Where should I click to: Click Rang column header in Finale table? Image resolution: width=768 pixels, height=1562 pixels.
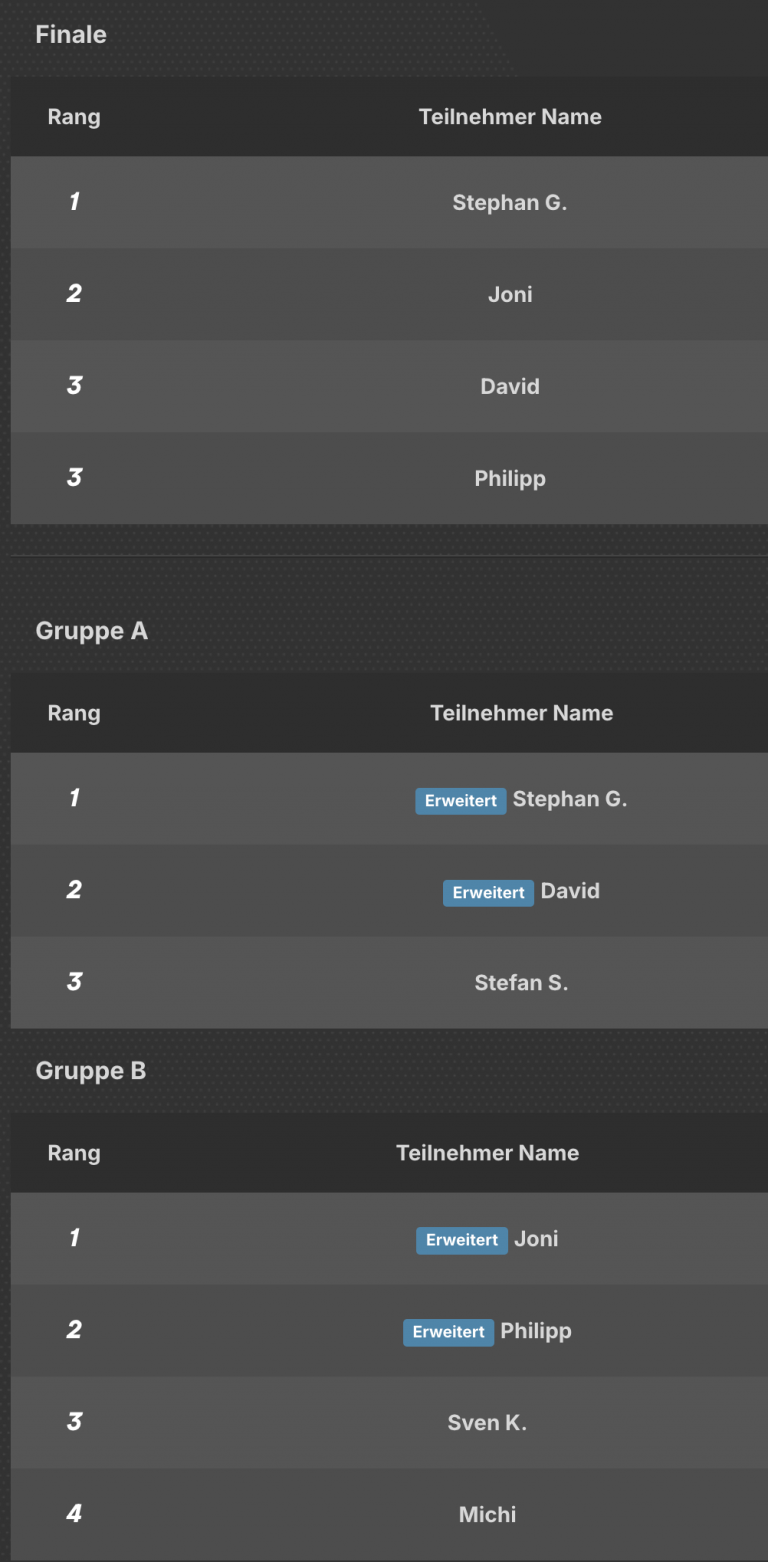click(74, 117)
